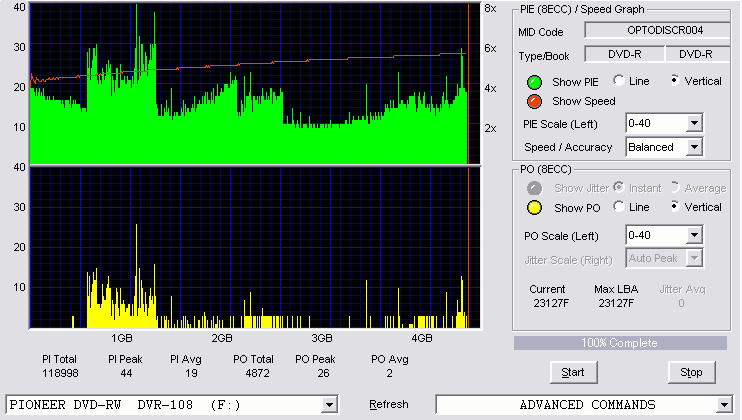Click the PI Total value 118998
This screenshot has height=420, width=742.
point(60,373)
